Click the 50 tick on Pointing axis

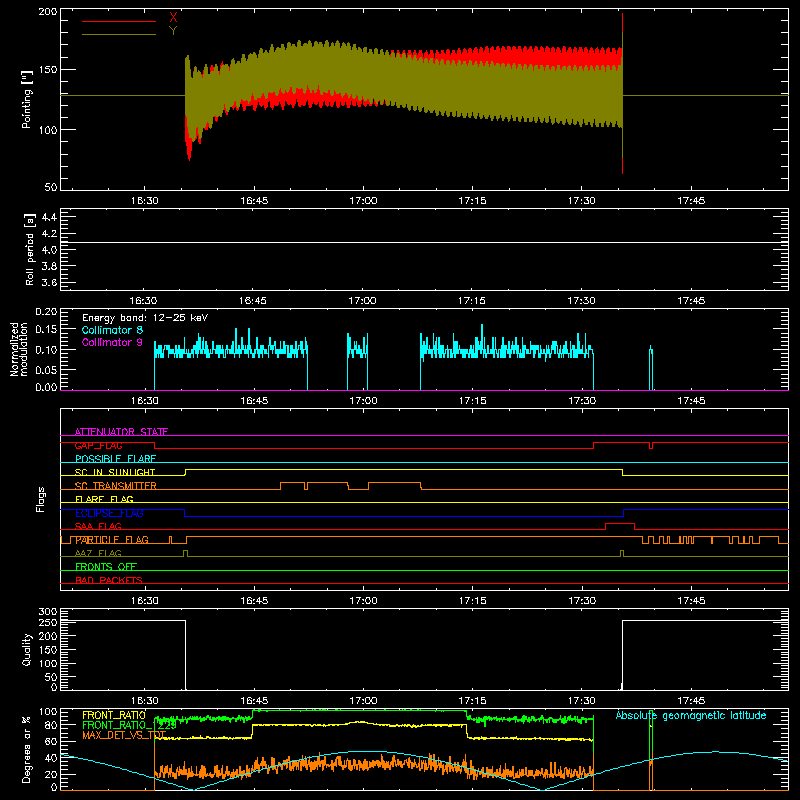pos(51,187)
